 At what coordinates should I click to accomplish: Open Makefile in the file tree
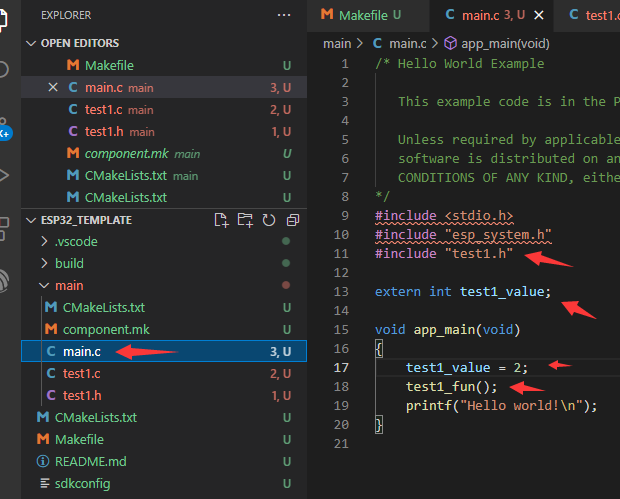[x=164, y=439]
